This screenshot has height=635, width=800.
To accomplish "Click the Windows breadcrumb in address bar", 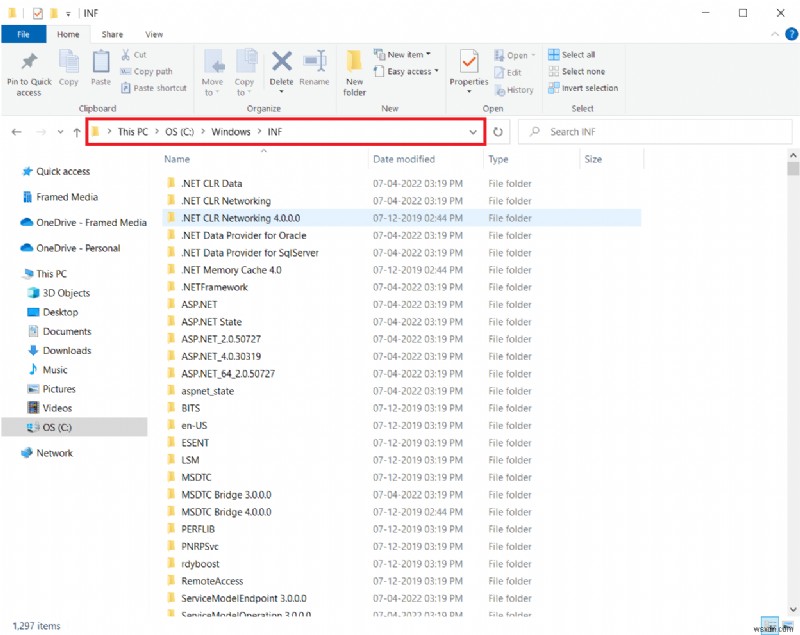I will pyautogui.click(x=231, y=132).
